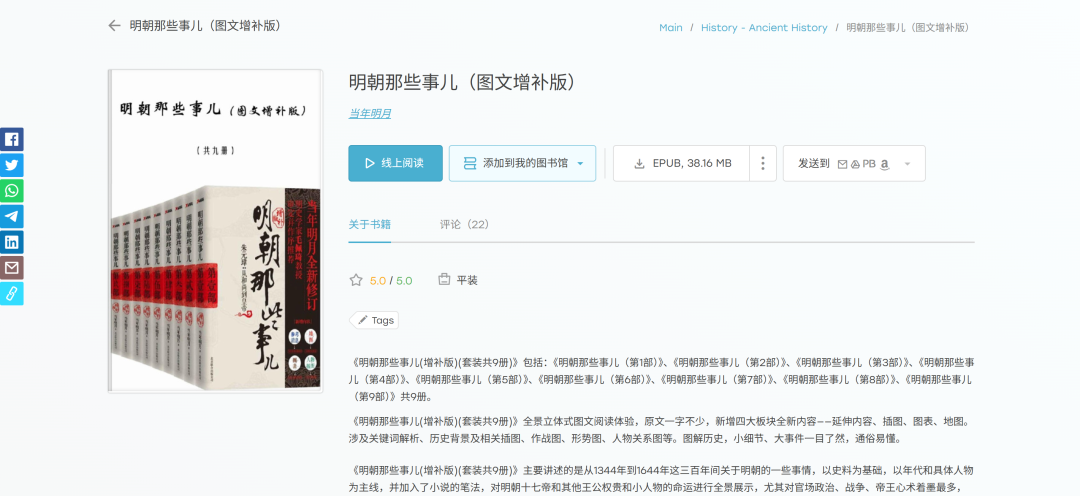Viewport: 1080px width, 496px height.
Task: Expand the 添加到我的图书馆 dropdown
Action: tap(580, 164)
